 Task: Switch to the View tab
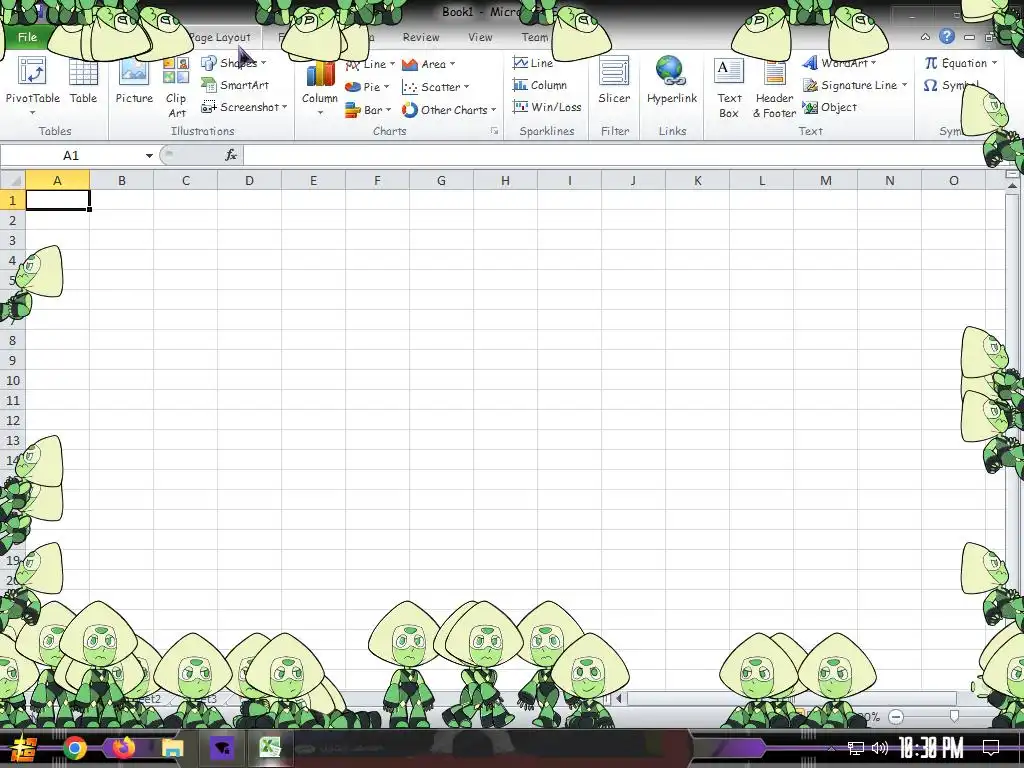point(480,37)
